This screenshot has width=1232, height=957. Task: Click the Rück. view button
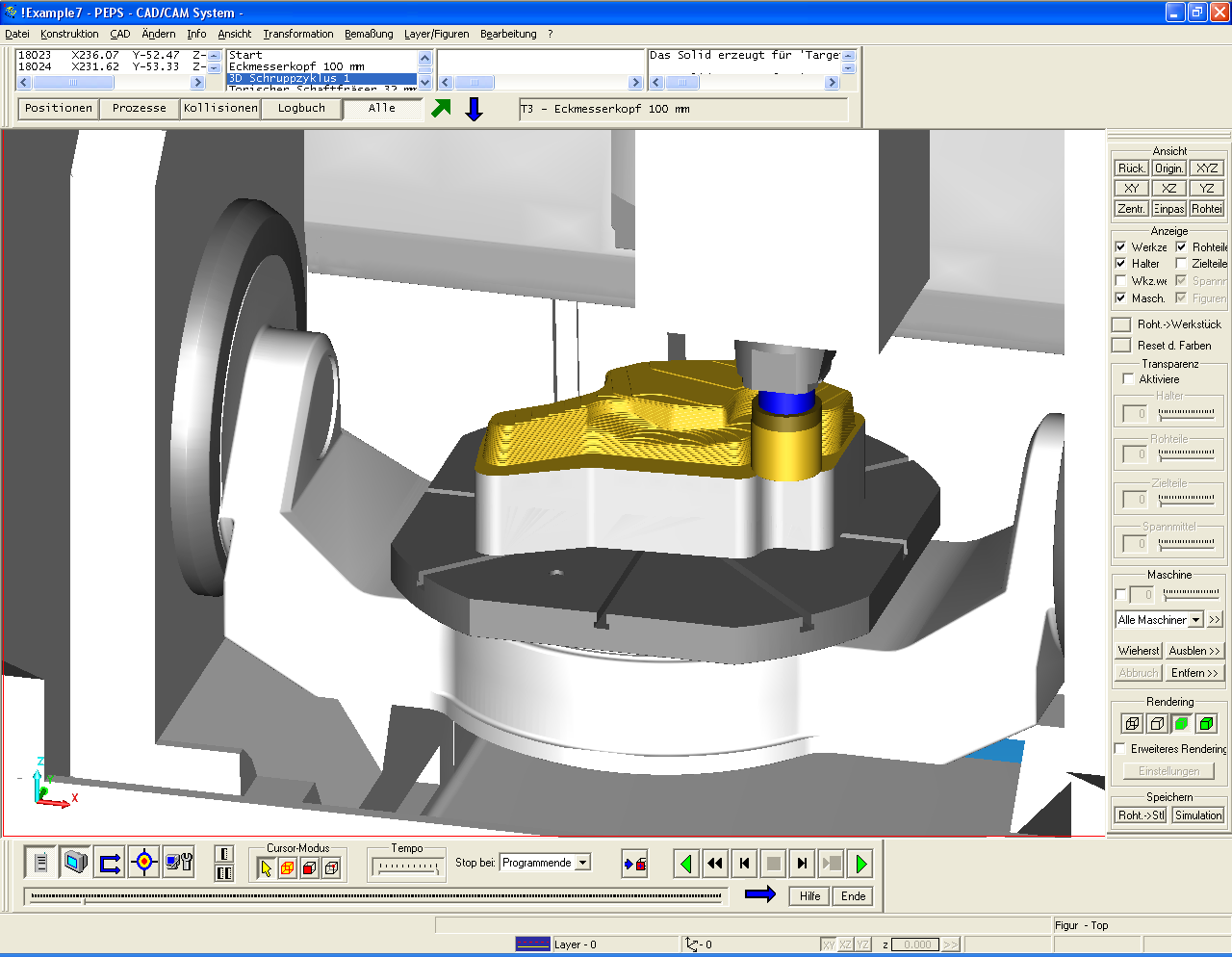(x=1131, y=168)
